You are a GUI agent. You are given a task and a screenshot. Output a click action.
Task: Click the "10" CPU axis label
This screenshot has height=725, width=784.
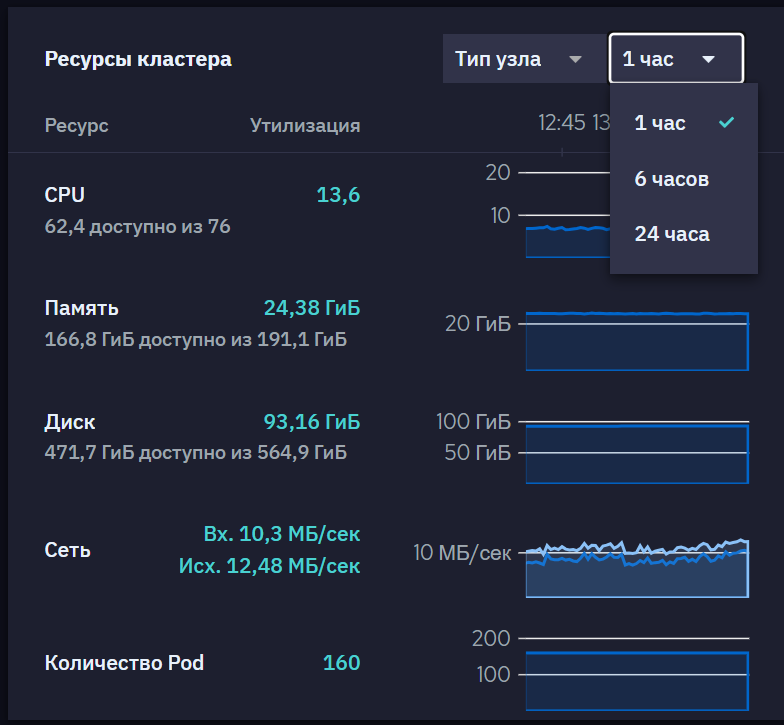(500, 216)
